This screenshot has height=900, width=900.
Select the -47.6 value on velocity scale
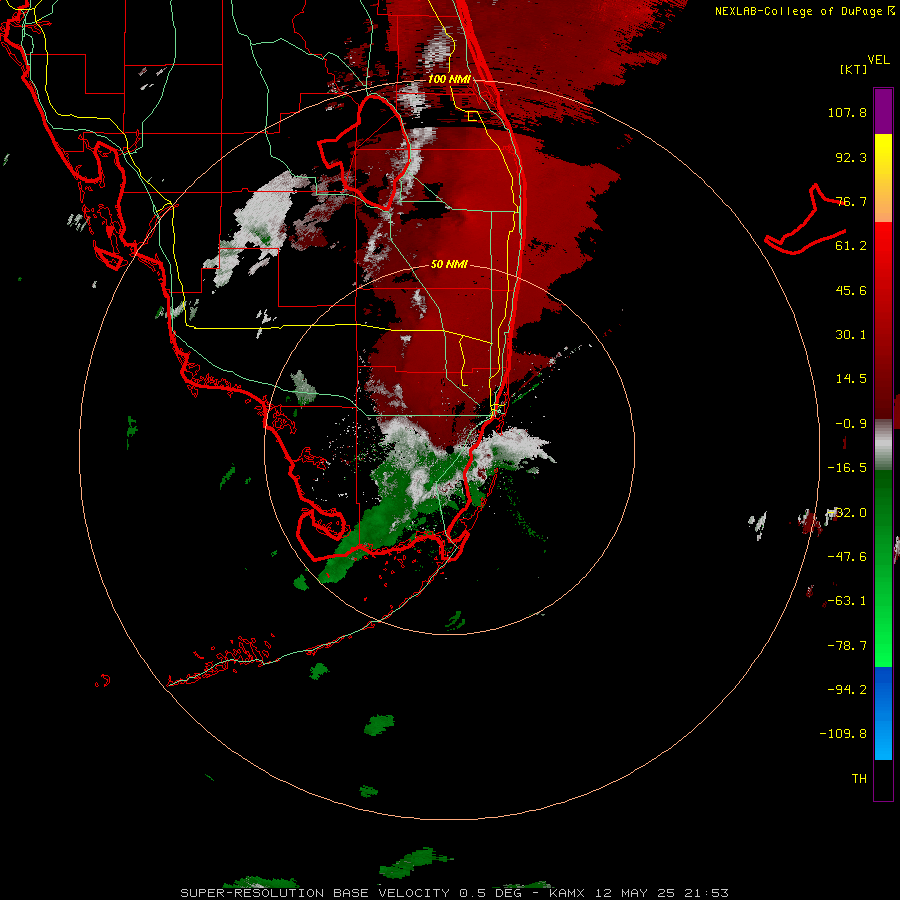tap(847, 557)
